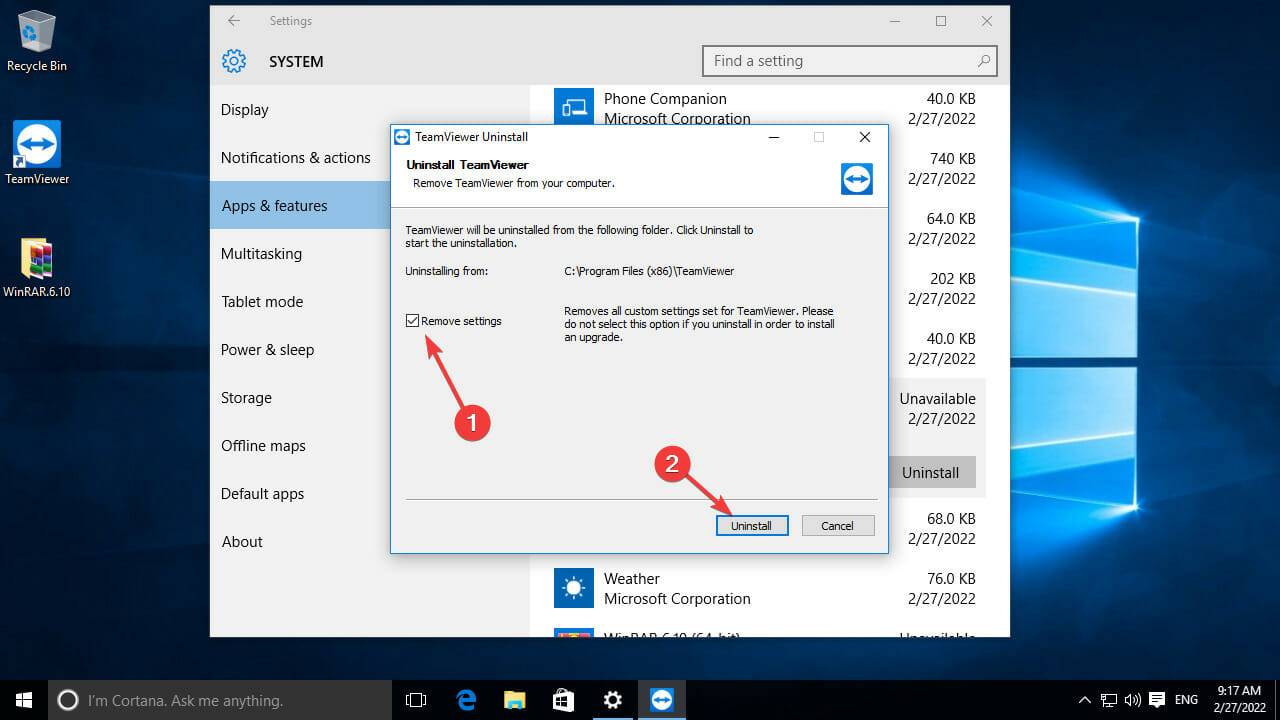Image resolution: width=1280 pixels, height=720 pixels.
Task: Select the TeamViewer icon in the taskbar
Action: [x=661, y=700]
